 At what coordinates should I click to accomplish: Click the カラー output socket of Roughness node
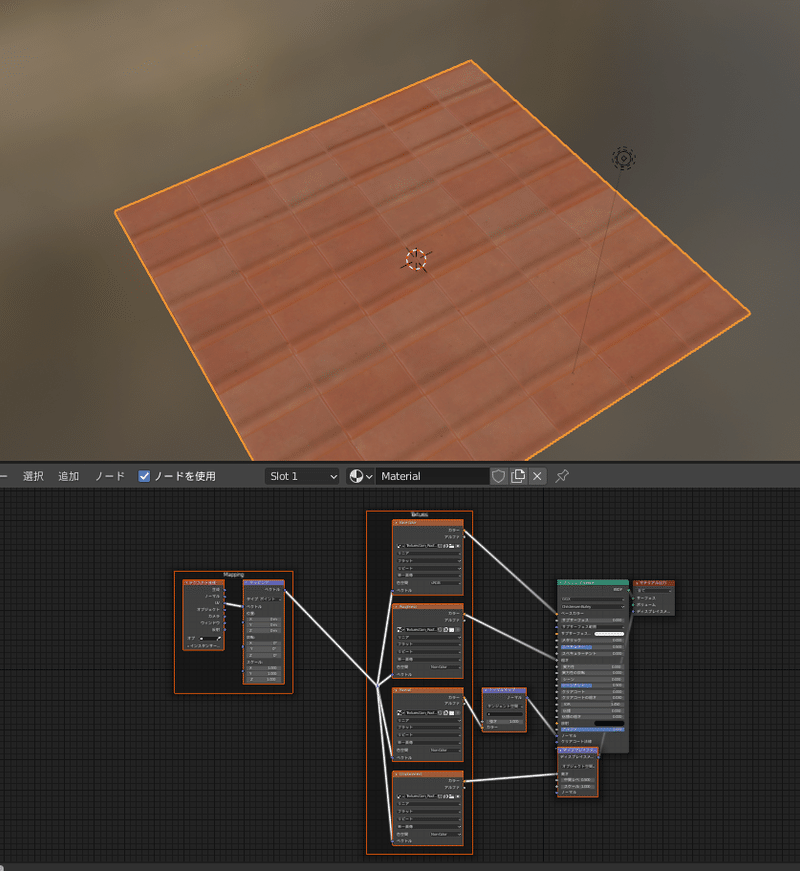click(464, 614)
